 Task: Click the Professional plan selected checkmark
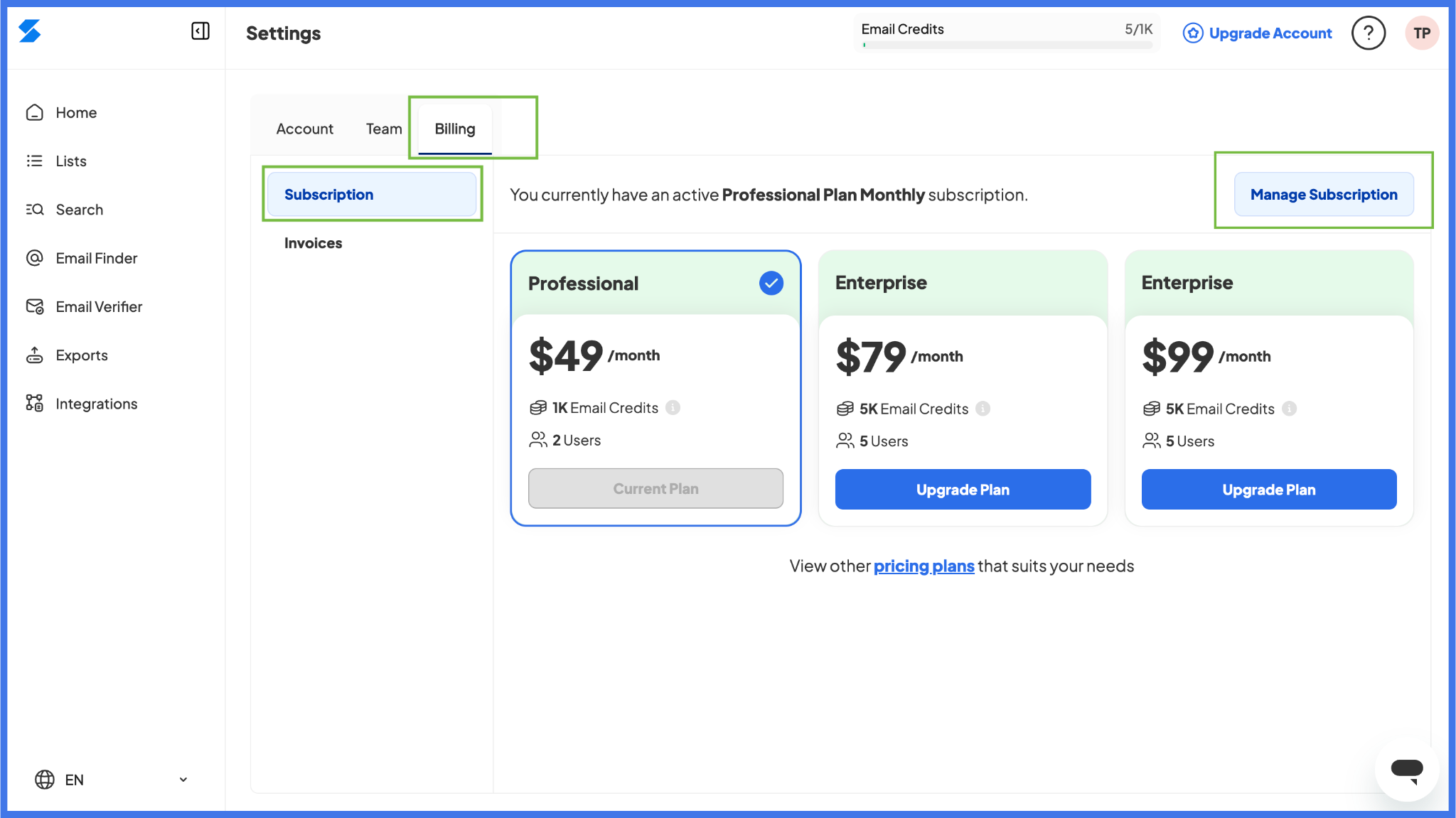point(771,283)
